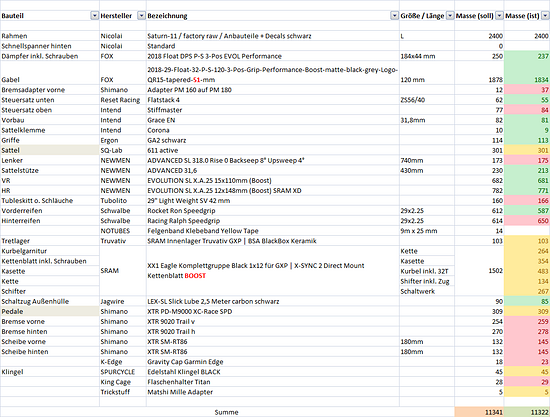The width and height of the screenshot is (550, 417).
Task: Select the 237 Dämpfer ist value
Action: [x=527, y=56]
